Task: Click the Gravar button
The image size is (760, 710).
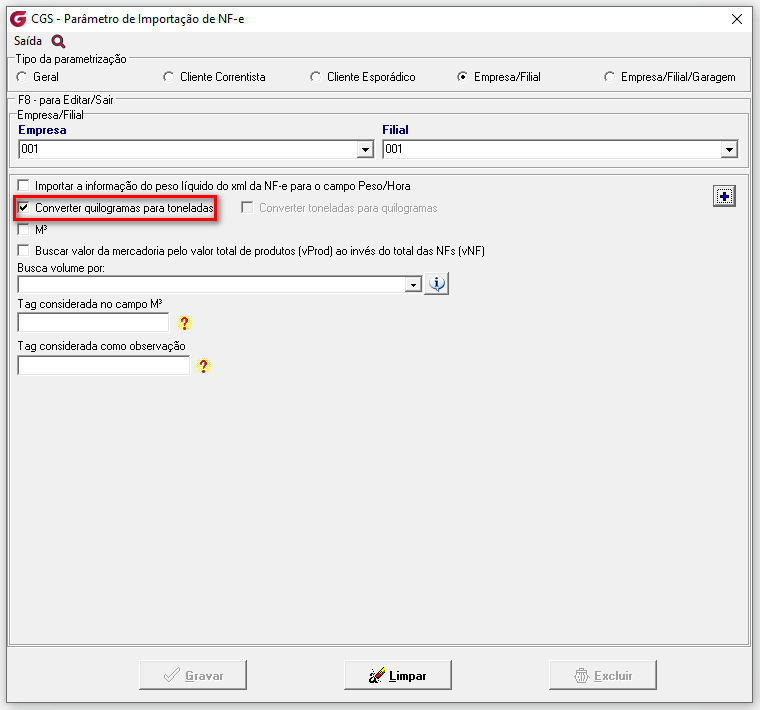Action: 193,675
